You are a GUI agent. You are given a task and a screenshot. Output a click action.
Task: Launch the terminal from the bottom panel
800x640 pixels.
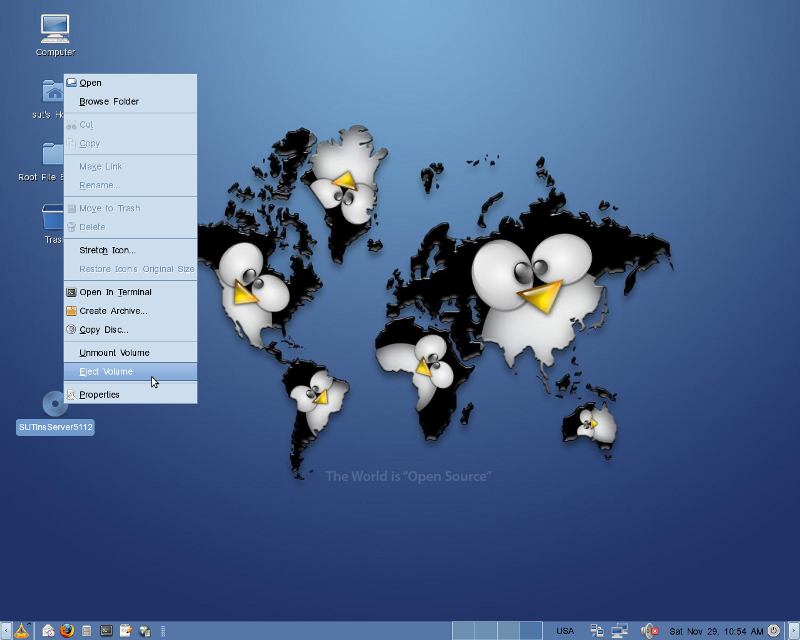pyautogui.click(x=106, y=631)
